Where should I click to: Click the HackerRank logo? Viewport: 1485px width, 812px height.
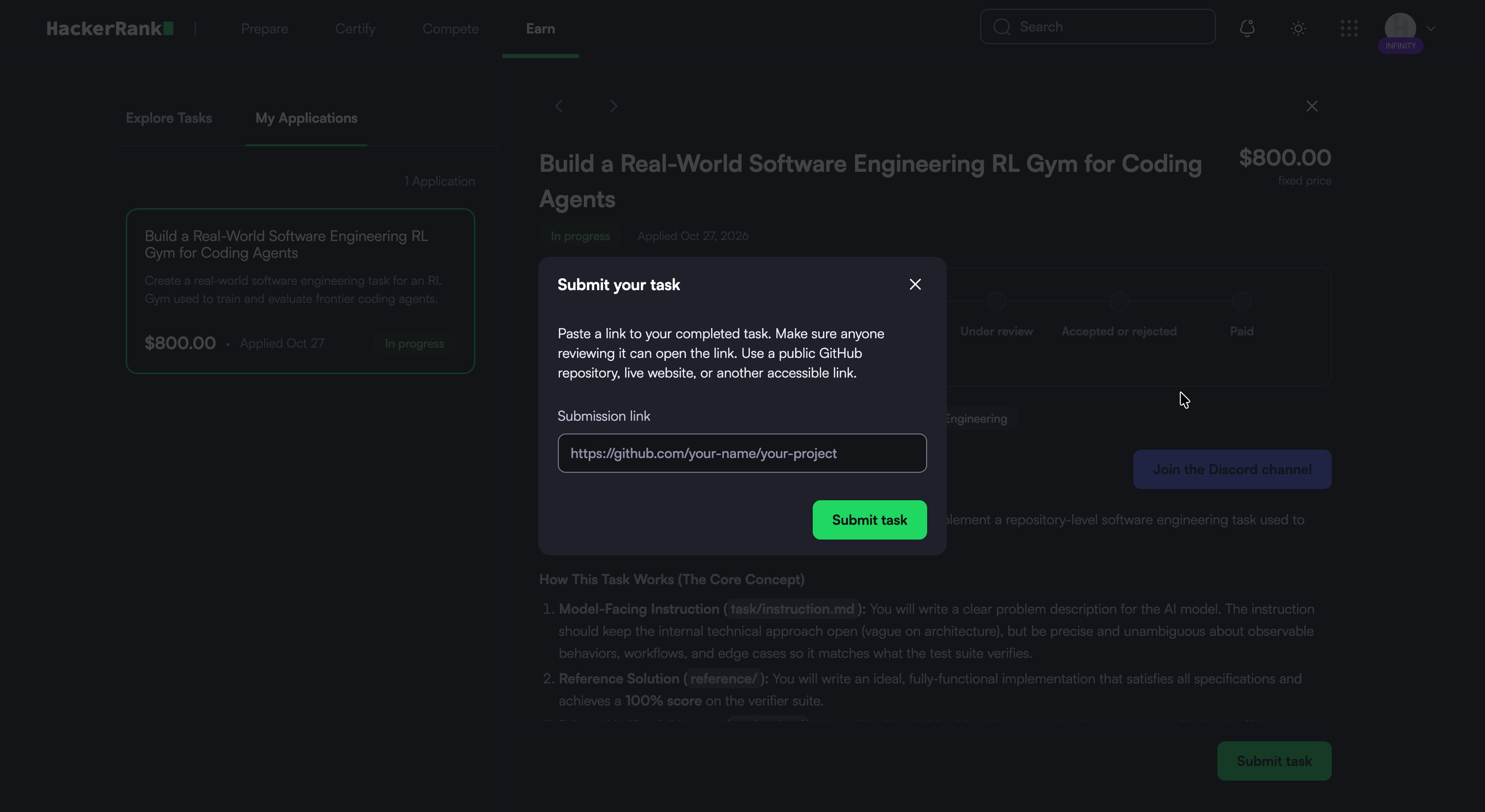(x=110, y=28)
